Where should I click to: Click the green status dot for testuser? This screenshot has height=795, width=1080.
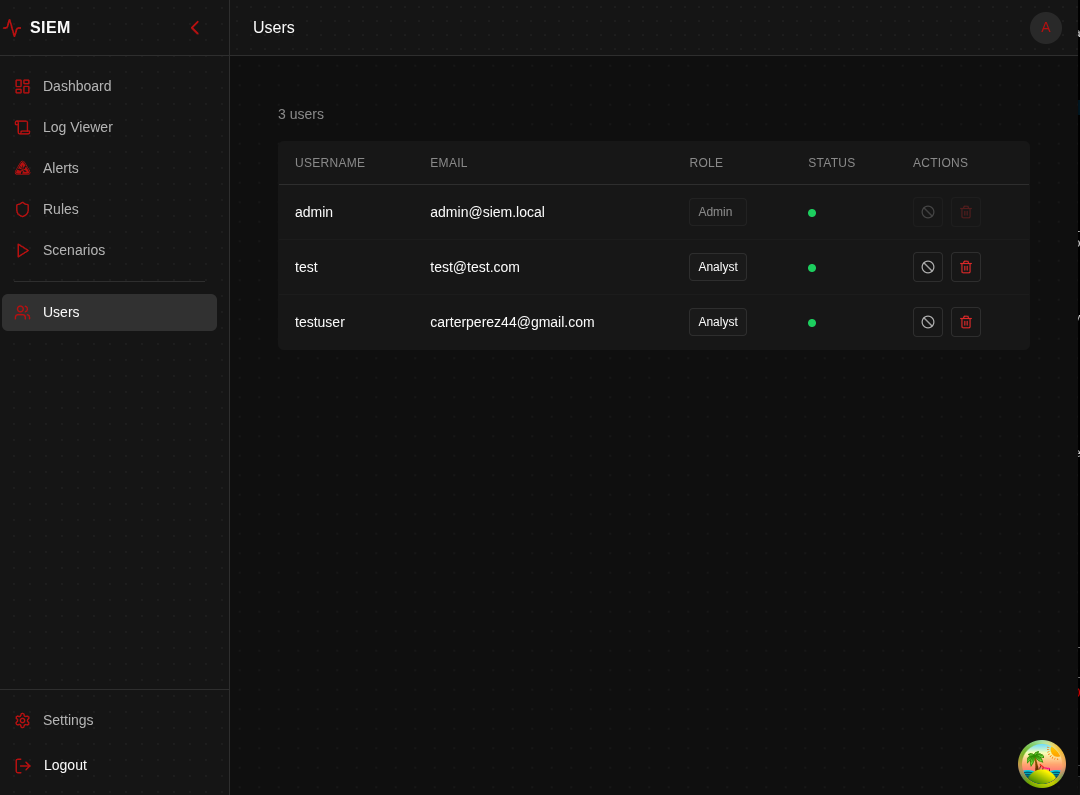pos(812,322)
